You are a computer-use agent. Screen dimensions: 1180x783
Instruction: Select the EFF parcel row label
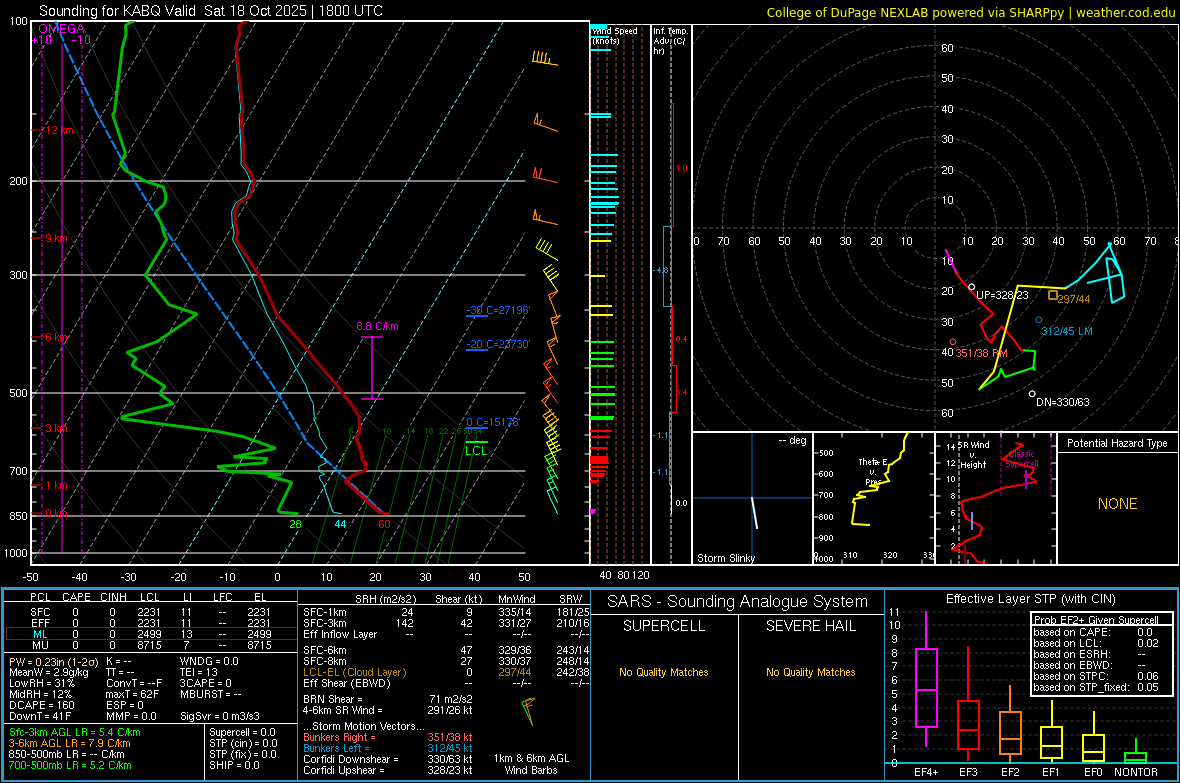[40, 623]
